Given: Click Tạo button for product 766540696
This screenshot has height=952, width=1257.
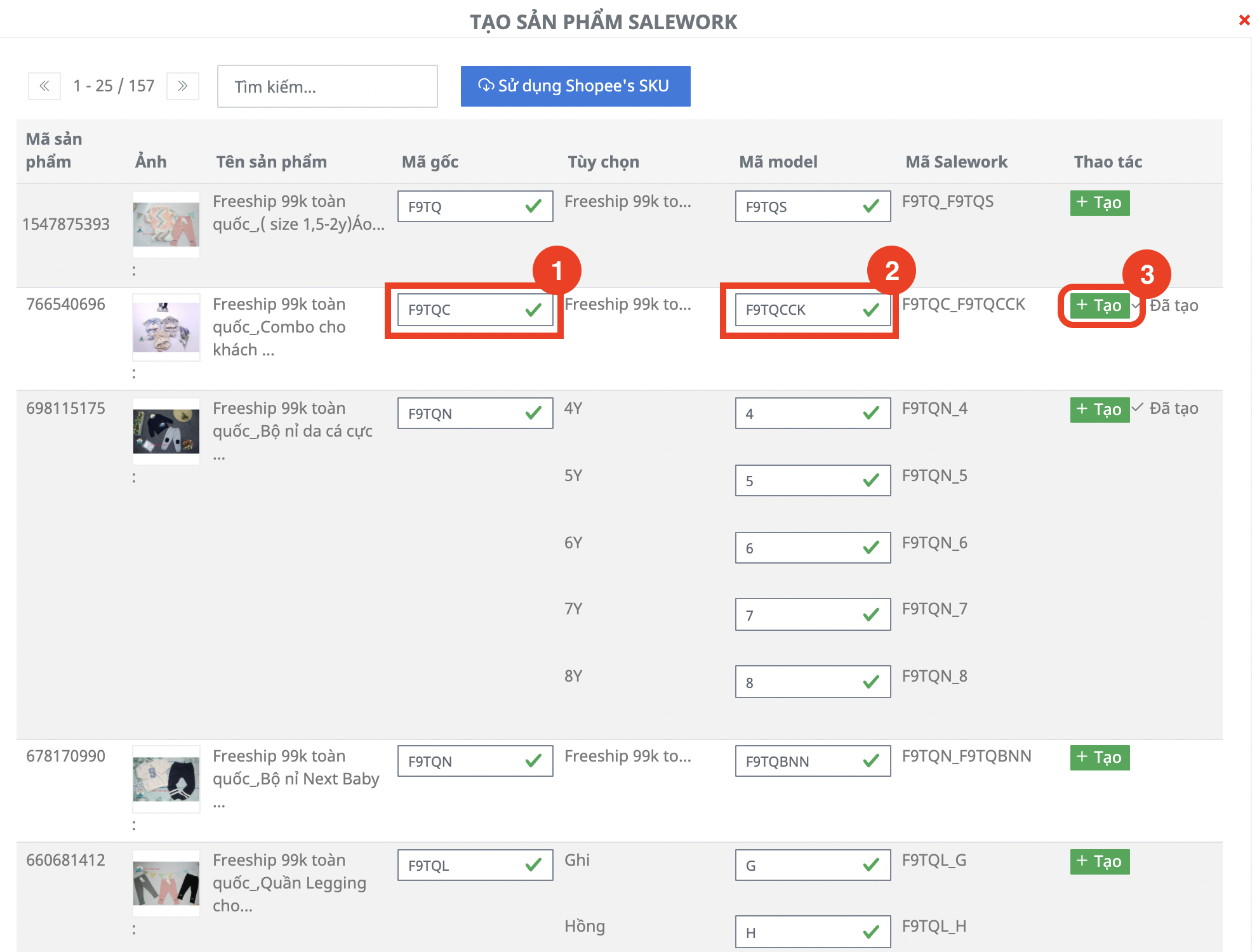Looking at the screenshot, I should [1099, 306].
